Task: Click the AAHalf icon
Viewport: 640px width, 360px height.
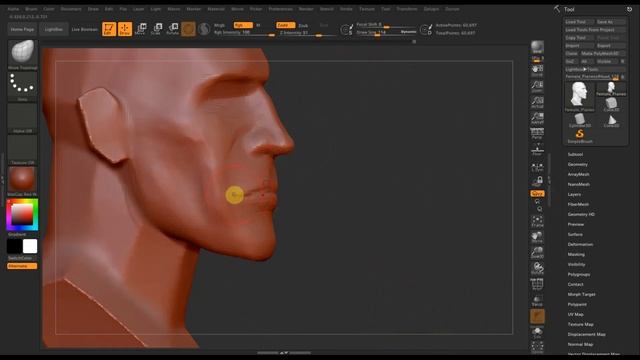Action: [x=537, y=118]
